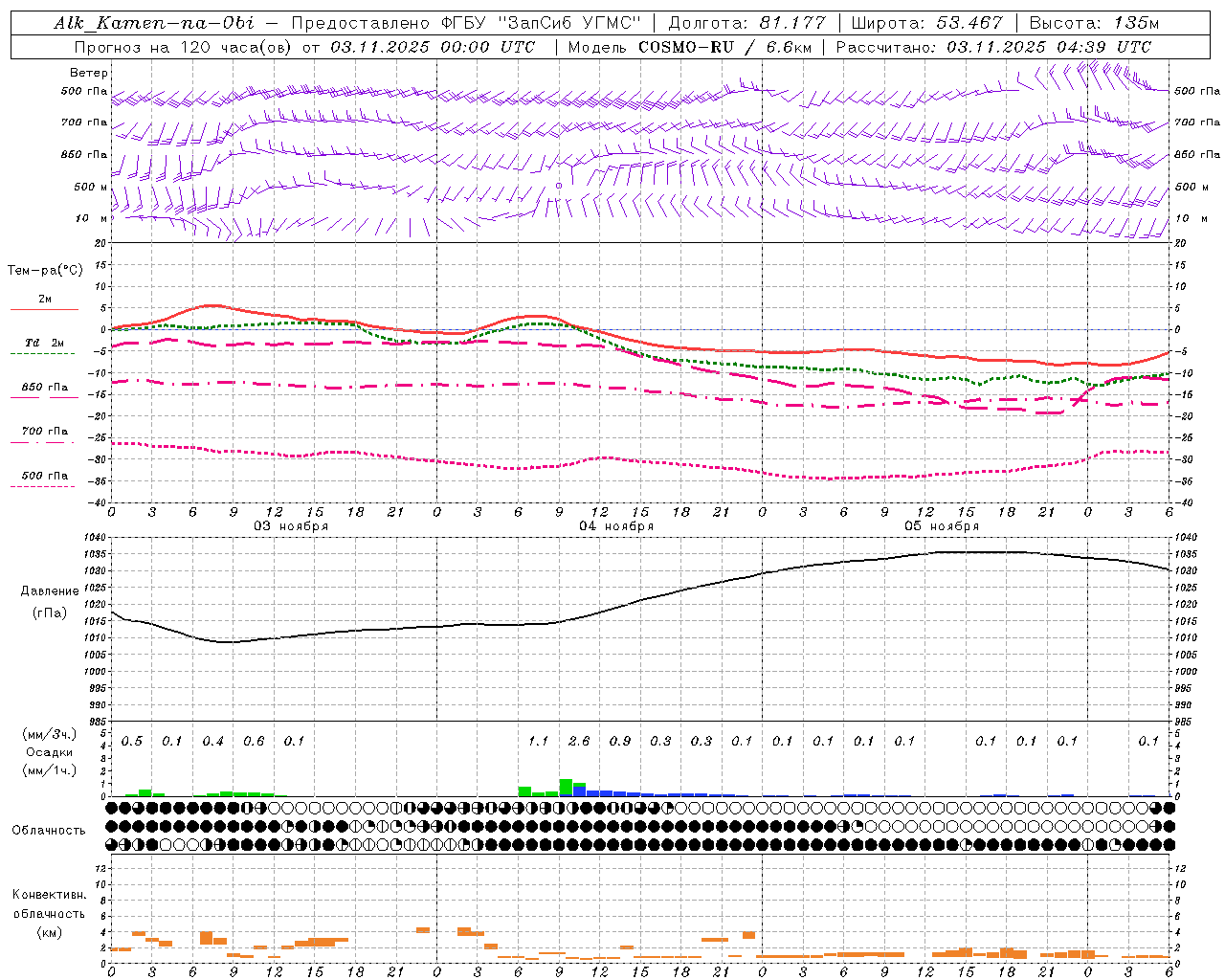Click the 0.4 precipitation amount value
The width and height of the screenshot is (1225, 980).
[x=213, y=741]
